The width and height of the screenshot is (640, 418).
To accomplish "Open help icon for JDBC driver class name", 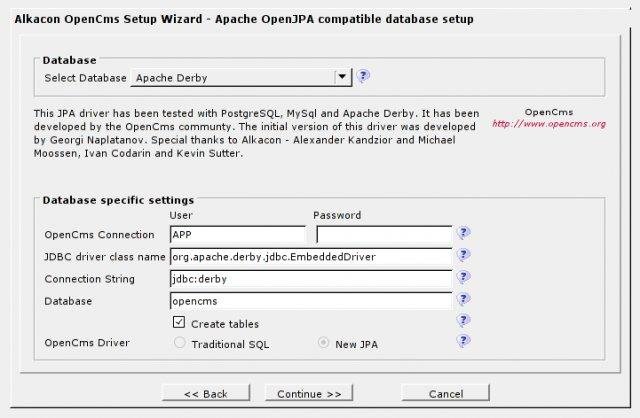I will click(x=463, y=255).
